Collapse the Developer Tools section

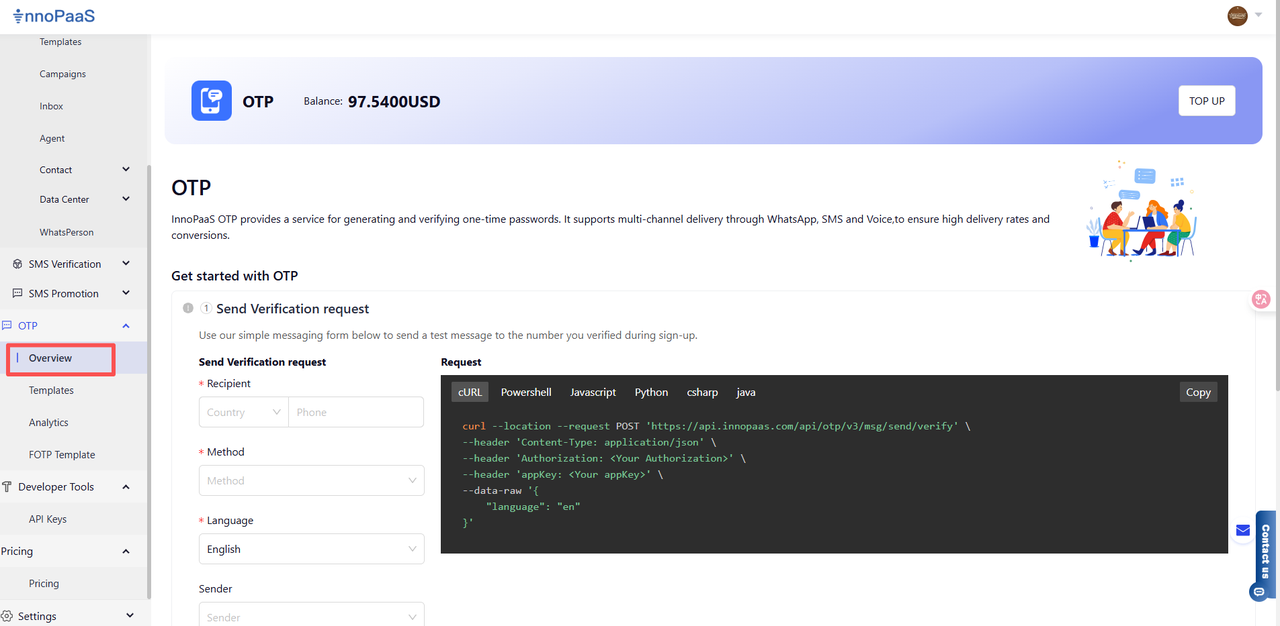tap(126, 487)
